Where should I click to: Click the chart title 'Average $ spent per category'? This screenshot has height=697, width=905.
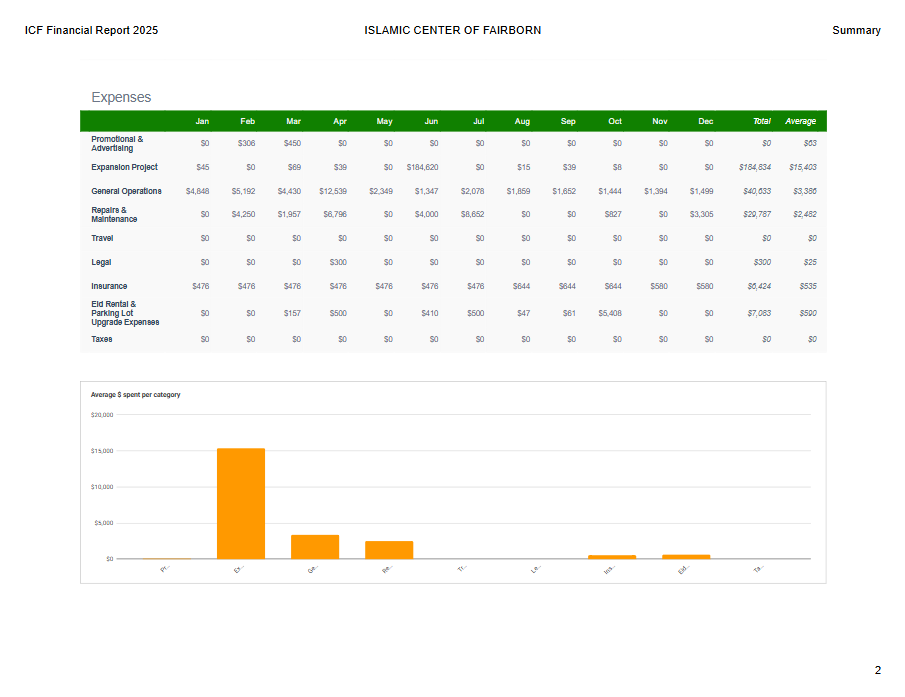135,395
